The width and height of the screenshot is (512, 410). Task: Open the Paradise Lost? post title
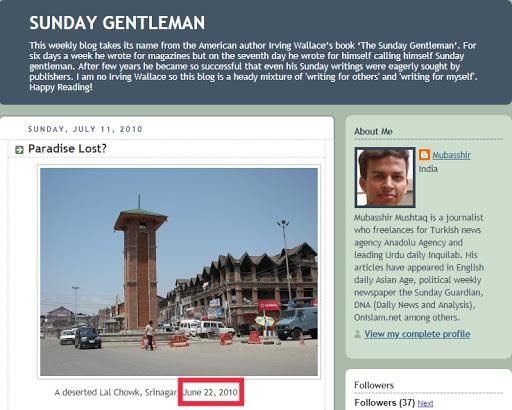(x=67, y=149)
